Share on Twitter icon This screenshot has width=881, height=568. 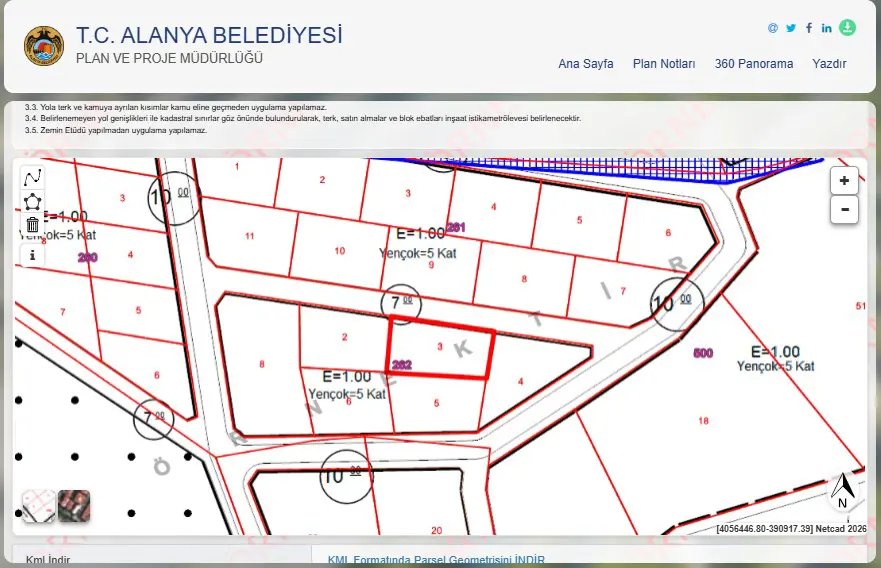[x=791, y=28]
